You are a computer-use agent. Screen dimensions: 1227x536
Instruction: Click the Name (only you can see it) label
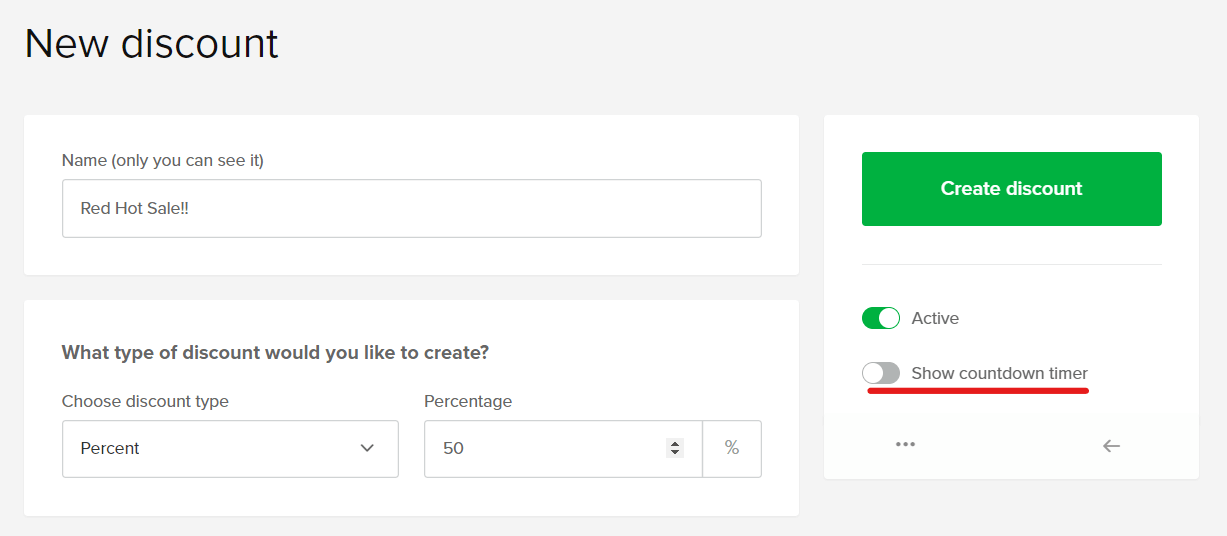(163, 160)
